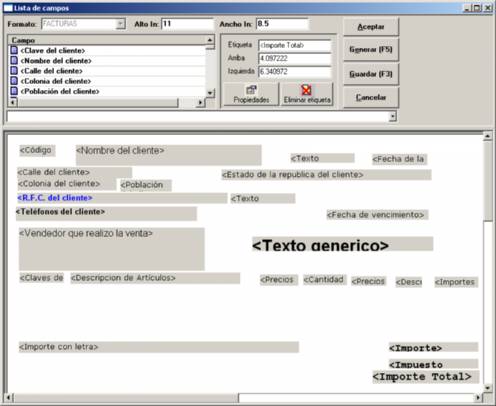
Task: Delete label with Eliminar etiqueta button
Action: pos(307,94)
